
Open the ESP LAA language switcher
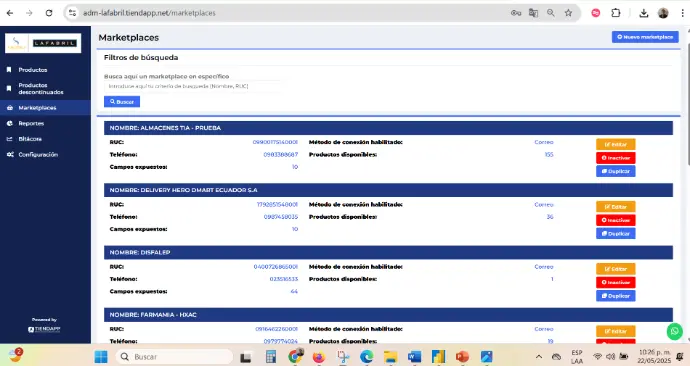[576, 357]
